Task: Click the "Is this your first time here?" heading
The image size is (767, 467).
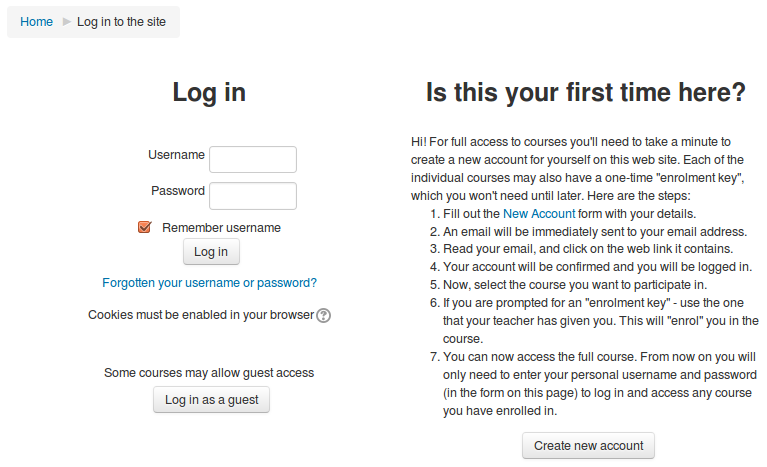Action: pyautogui.click(x=585, y=93)
